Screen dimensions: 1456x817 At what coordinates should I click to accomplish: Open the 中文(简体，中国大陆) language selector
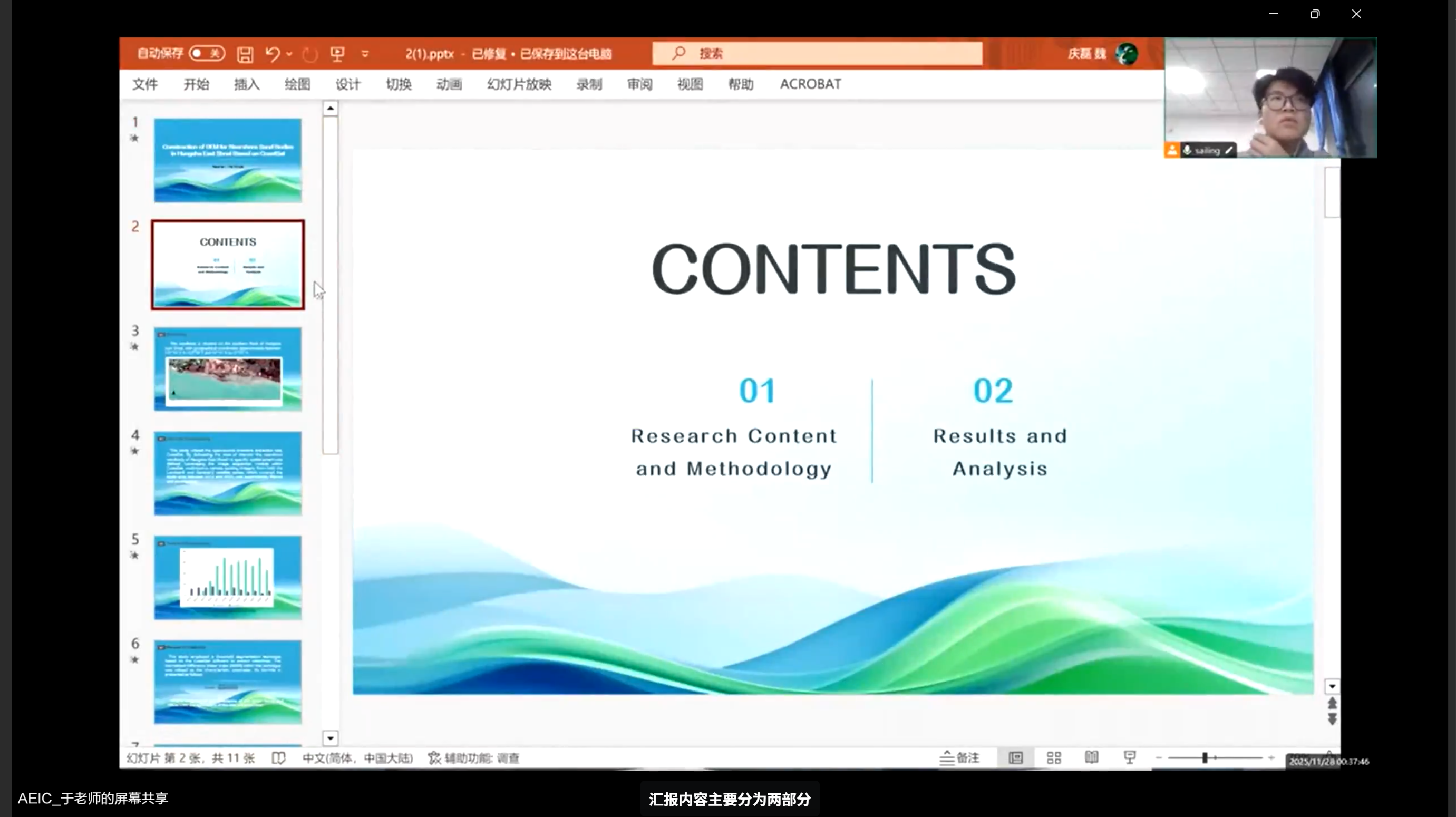(x=358, y=758)
